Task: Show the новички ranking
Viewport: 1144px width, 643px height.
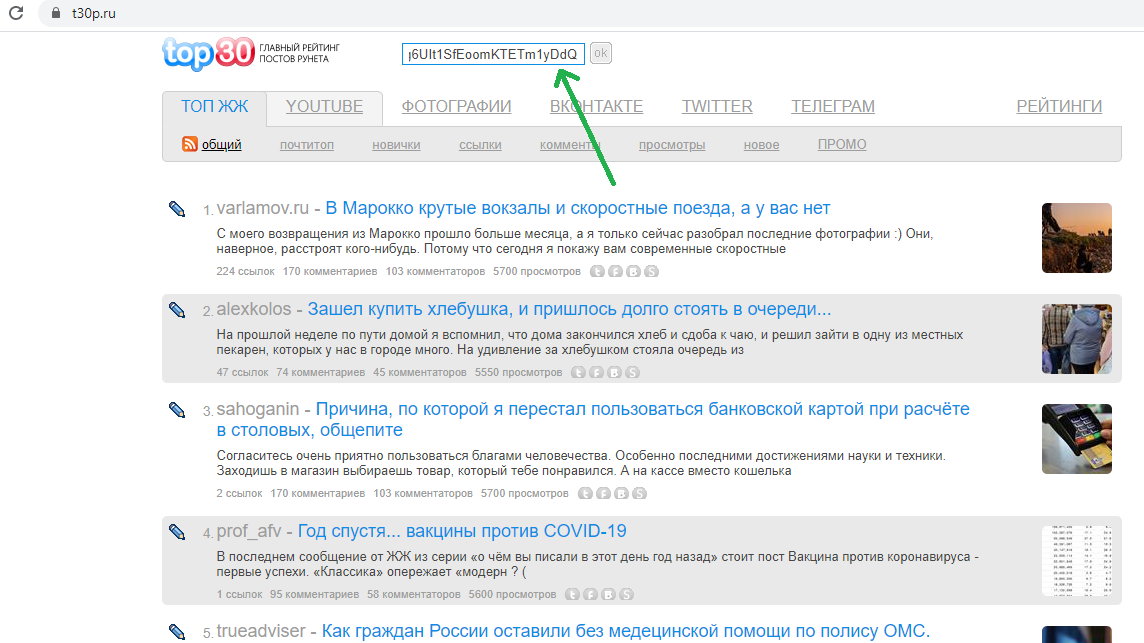Action: coord(396,145)
